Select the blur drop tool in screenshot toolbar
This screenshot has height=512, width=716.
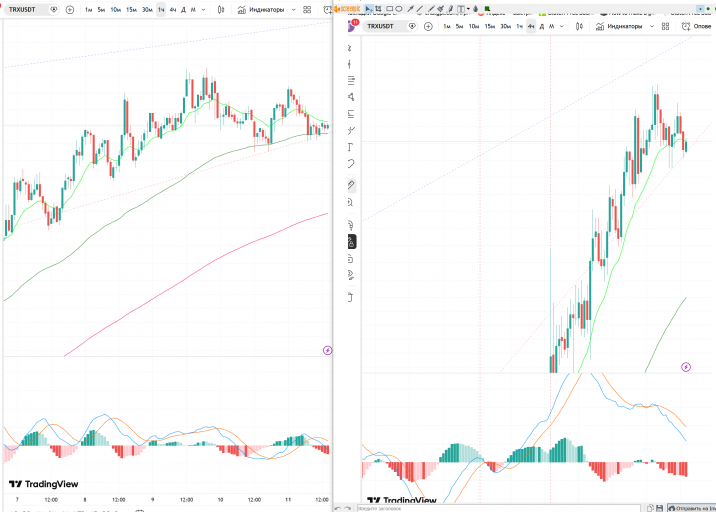coord(476,9)
